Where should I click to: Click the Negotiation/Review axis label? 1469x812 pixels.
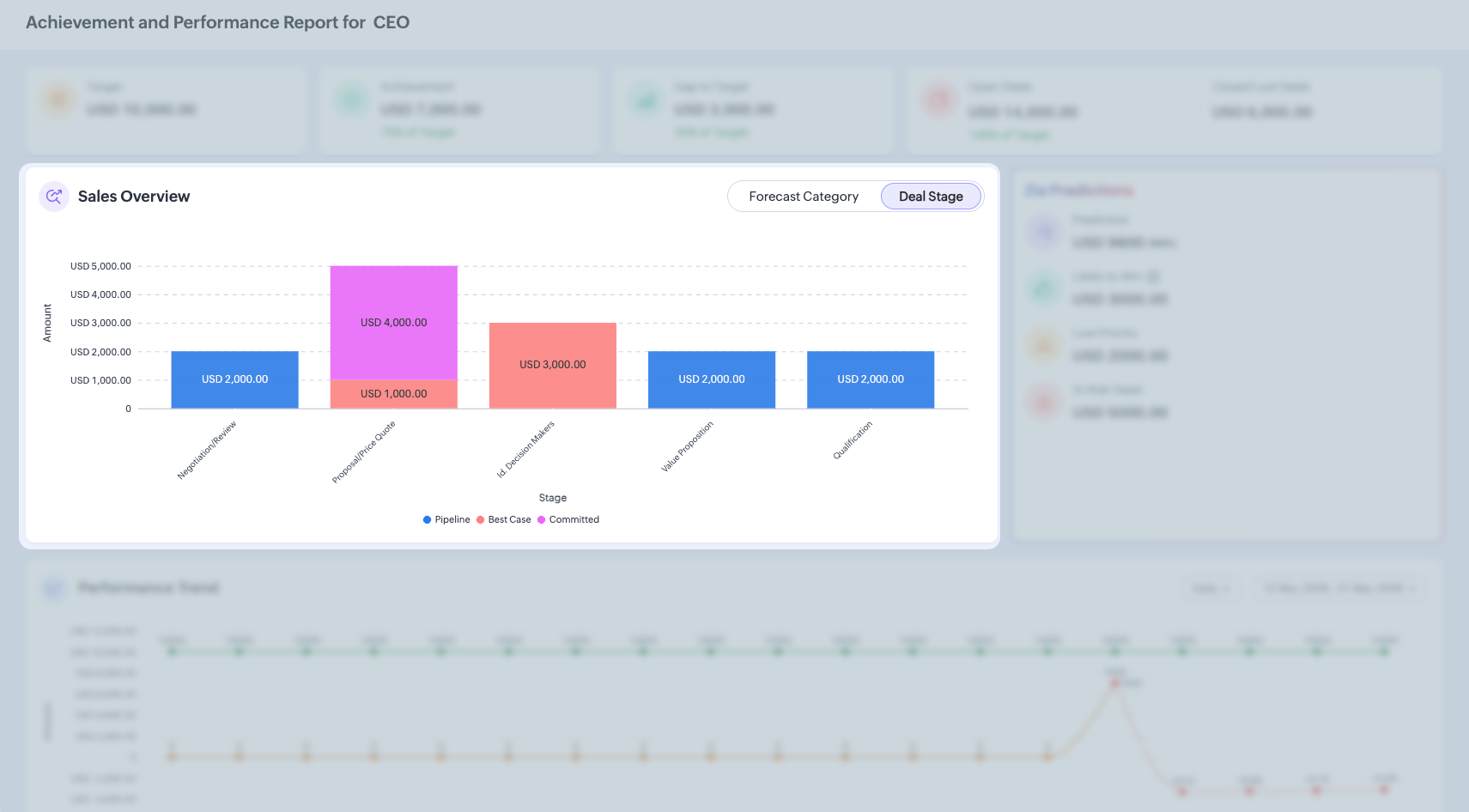click(207, 450)
